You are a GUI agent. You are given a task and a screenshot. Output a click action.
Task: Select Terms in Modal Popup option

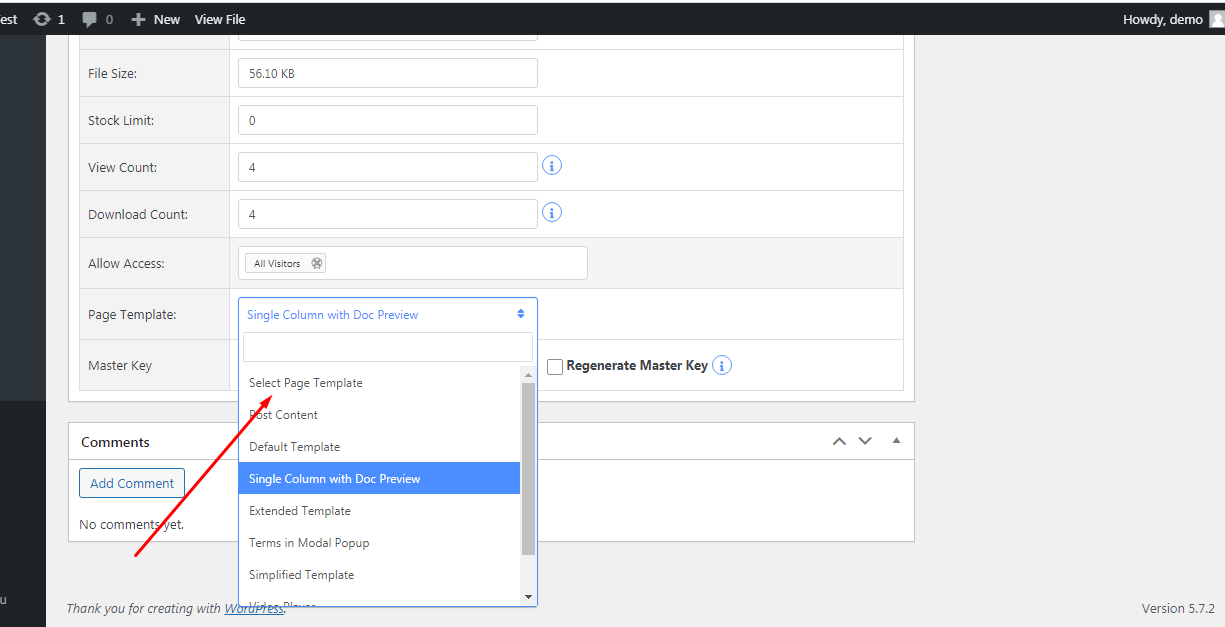[x=379, y=543]
